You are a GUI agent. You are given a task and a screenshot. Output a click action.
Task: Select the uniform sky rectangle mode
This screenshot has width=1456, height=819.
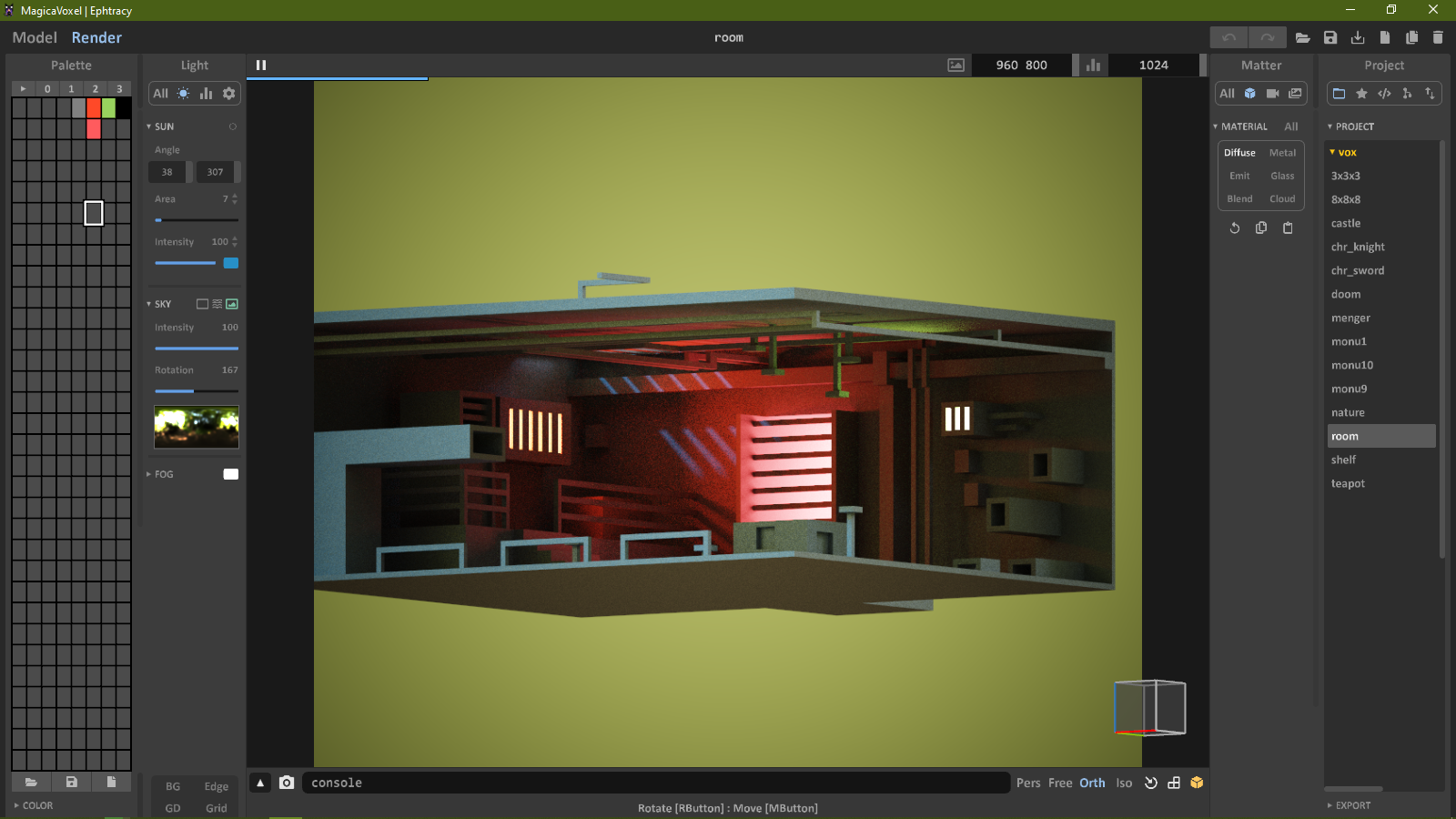(202, 304)
